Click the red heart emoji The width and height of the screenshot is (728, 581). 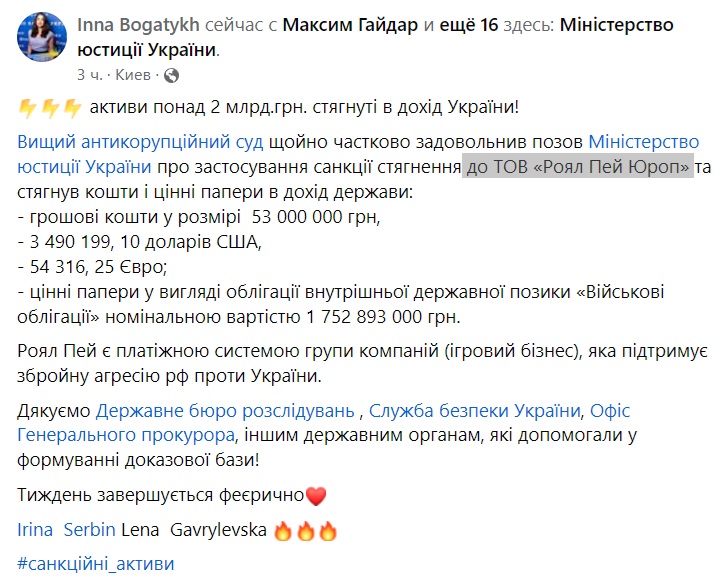point(316,495)
